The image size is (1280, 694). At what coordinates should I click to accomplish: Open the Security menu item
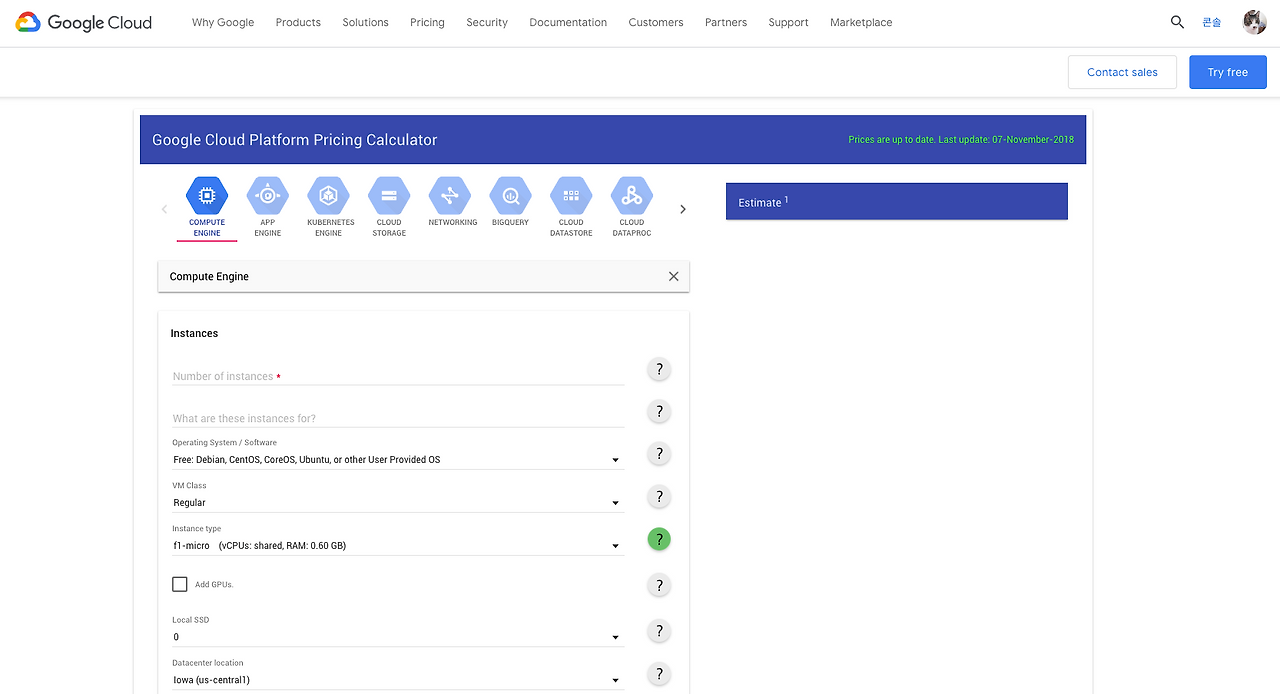point(487,22)
